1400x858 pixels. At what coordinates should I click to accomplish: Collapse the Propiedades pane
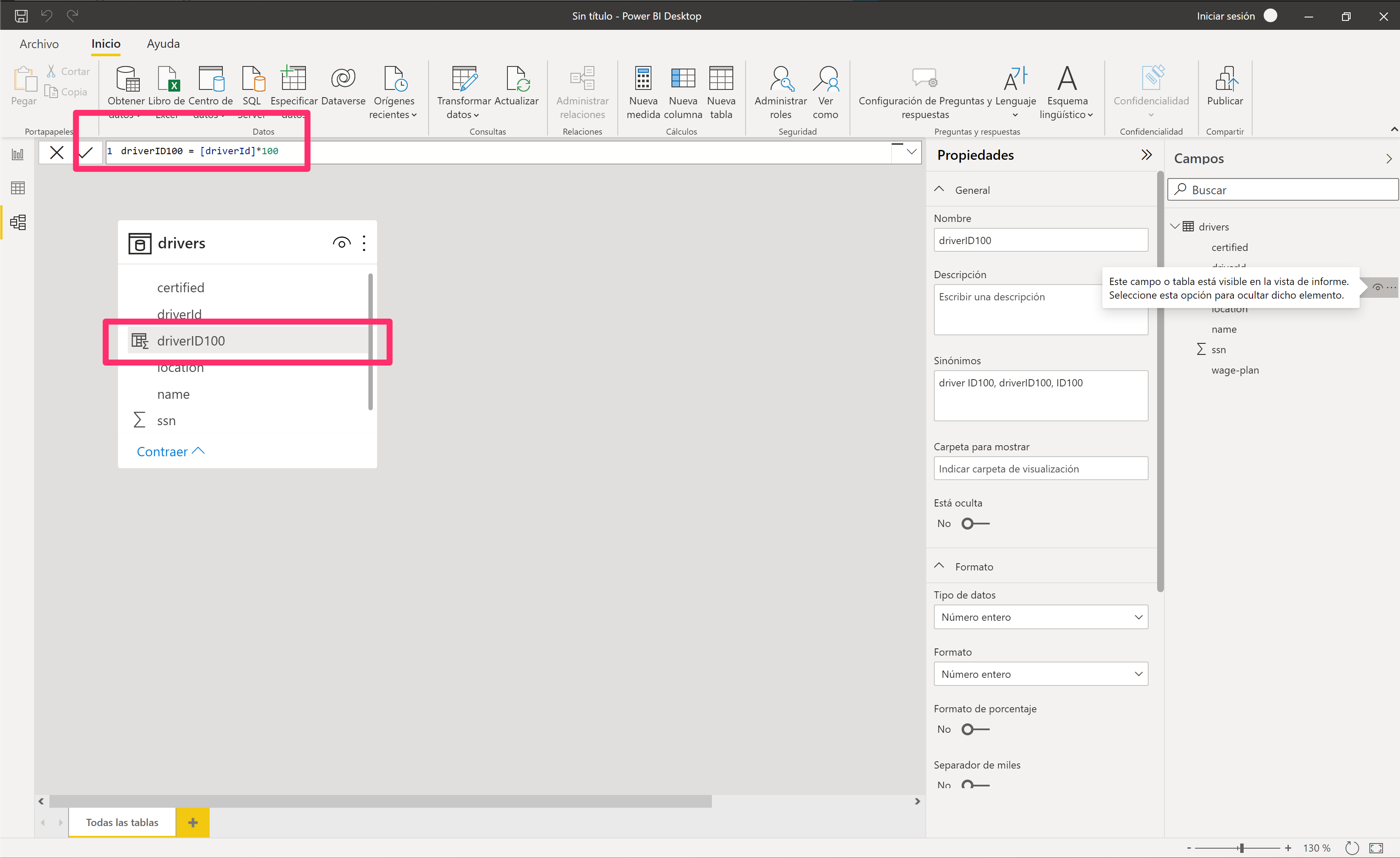[1147, 155]
